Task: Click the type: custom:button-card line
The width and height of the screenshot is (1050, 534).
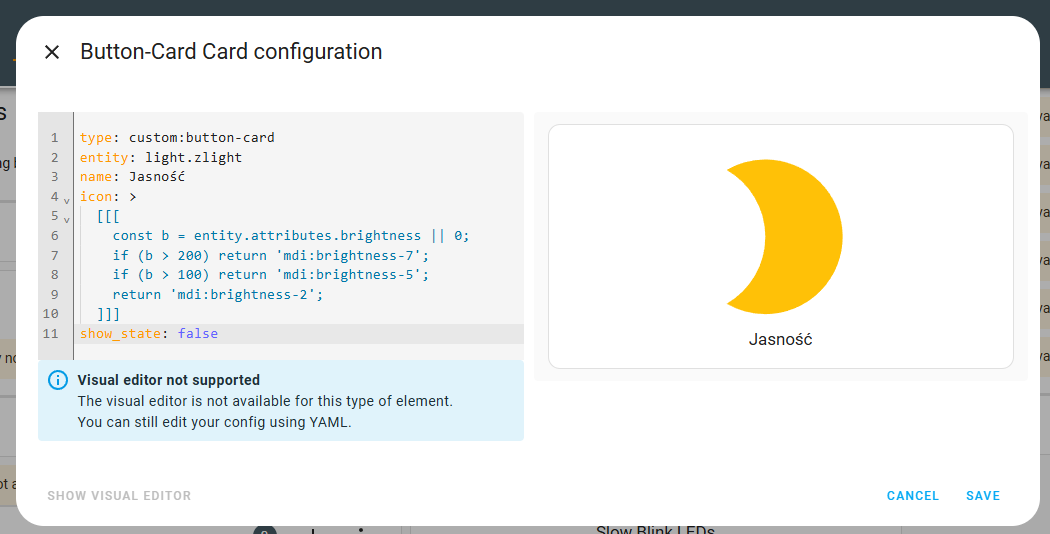Action: click(x=177, y=137)
